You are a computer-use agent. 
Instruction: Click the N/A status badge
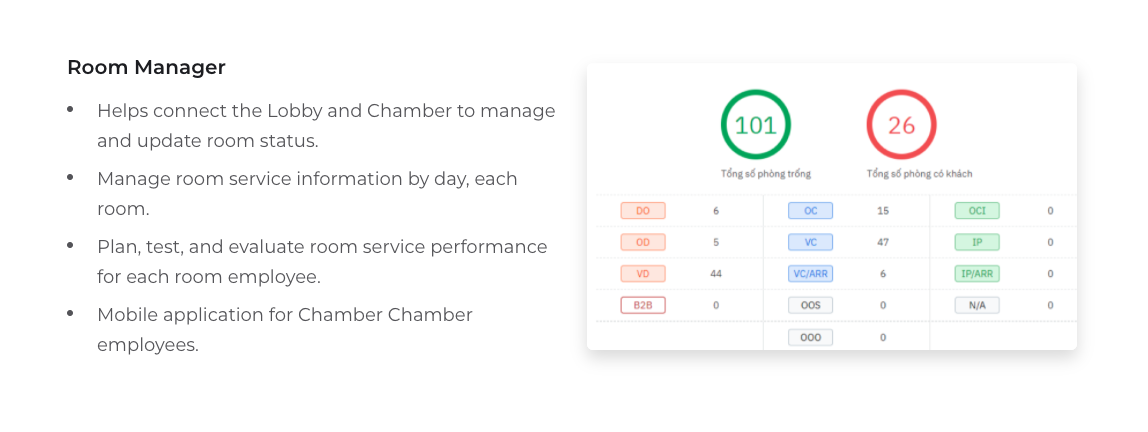(977, 305)
